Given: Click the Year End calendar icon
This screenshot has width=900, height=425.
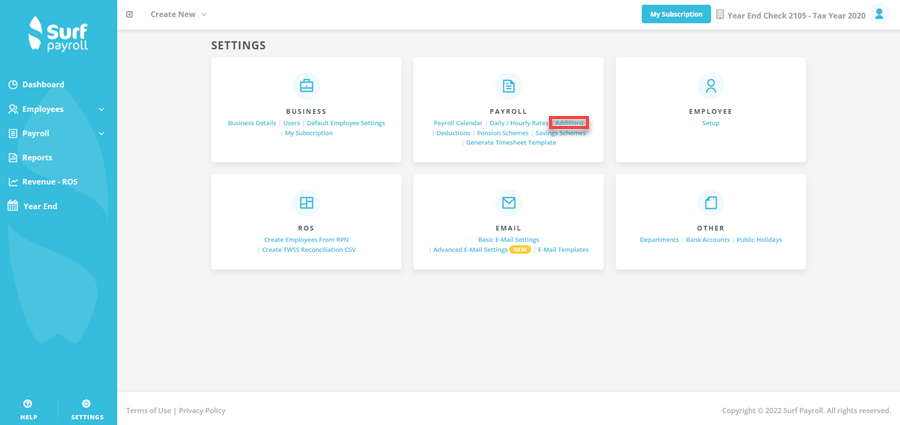Looking at the screenshot, I should 13,206.
